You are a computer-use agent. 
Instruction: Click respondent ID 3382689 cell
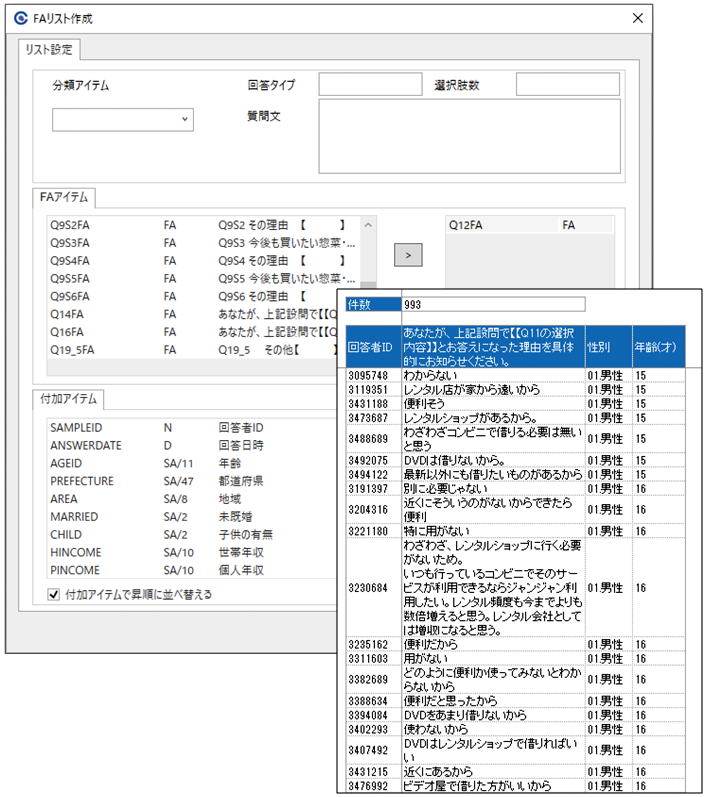(374, 679)
